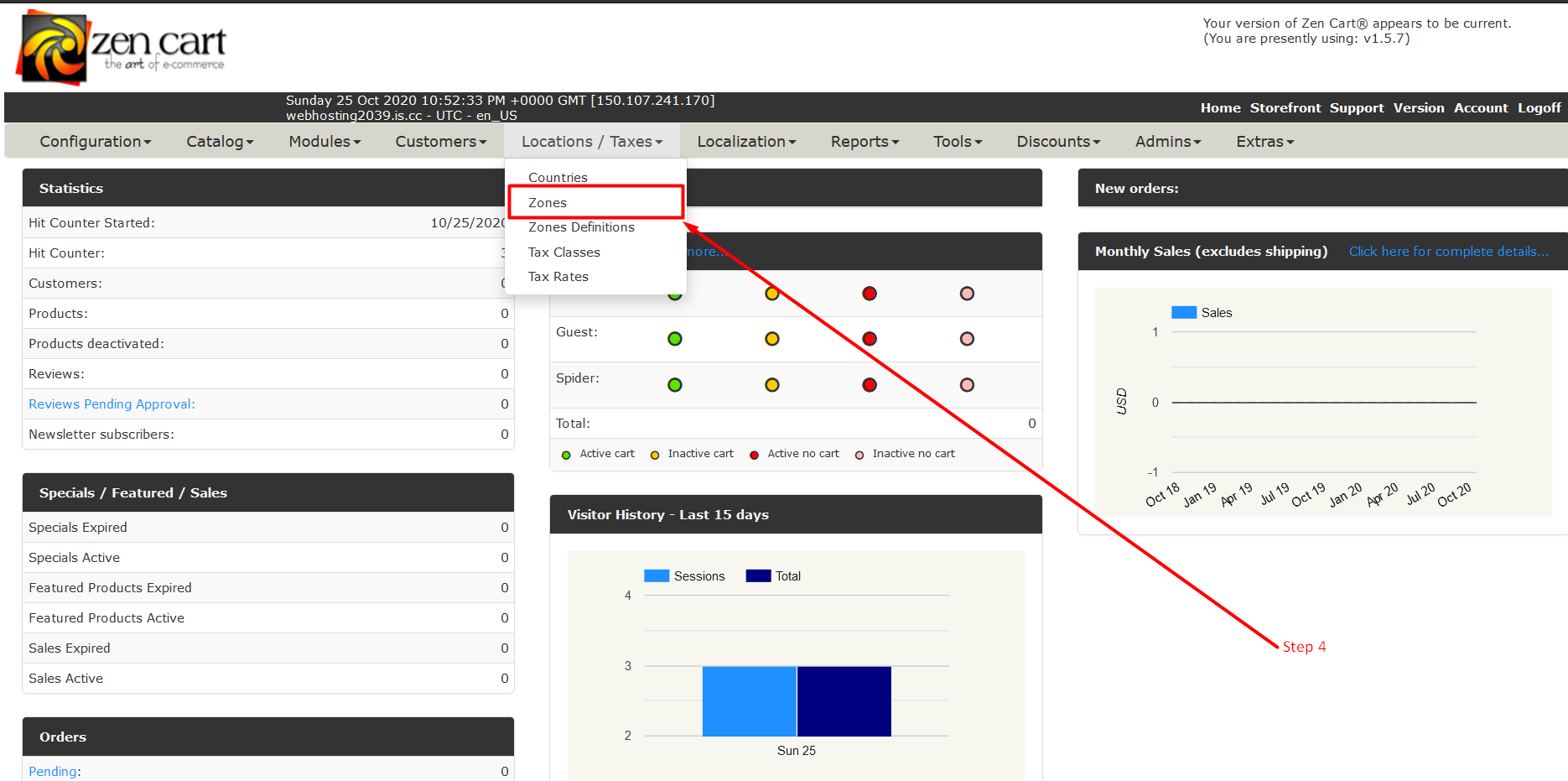Open the Modules dropdown

[x=325, y=142]
